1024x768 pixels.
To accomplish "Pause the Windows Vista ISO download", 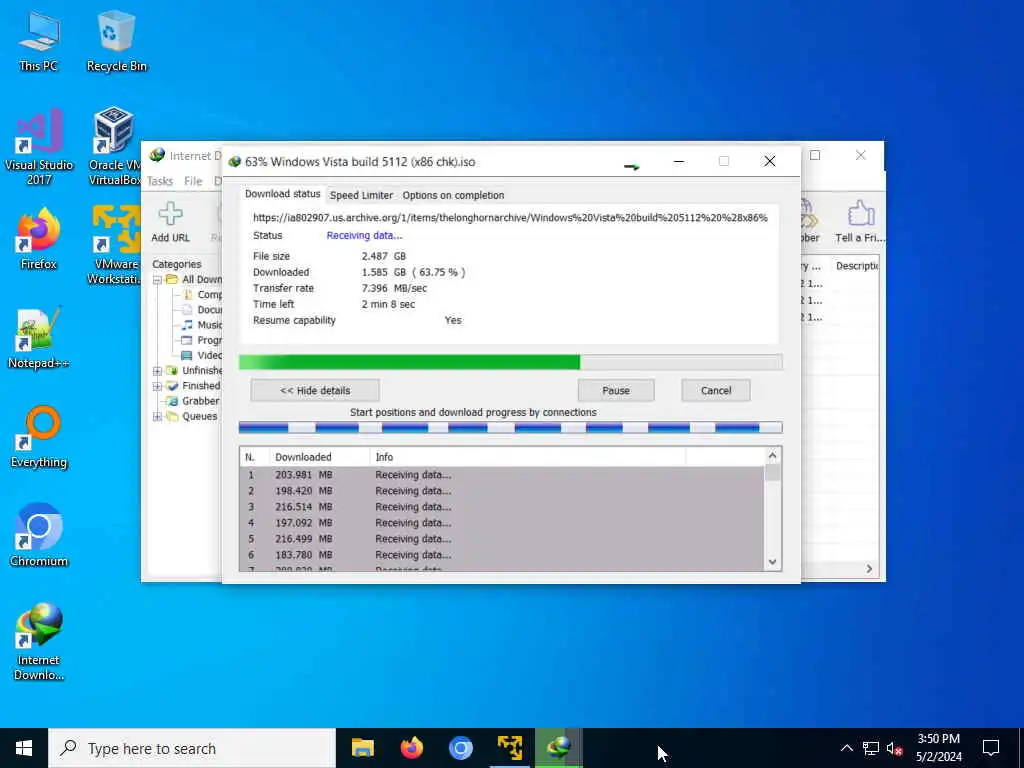I will point(616,391).
